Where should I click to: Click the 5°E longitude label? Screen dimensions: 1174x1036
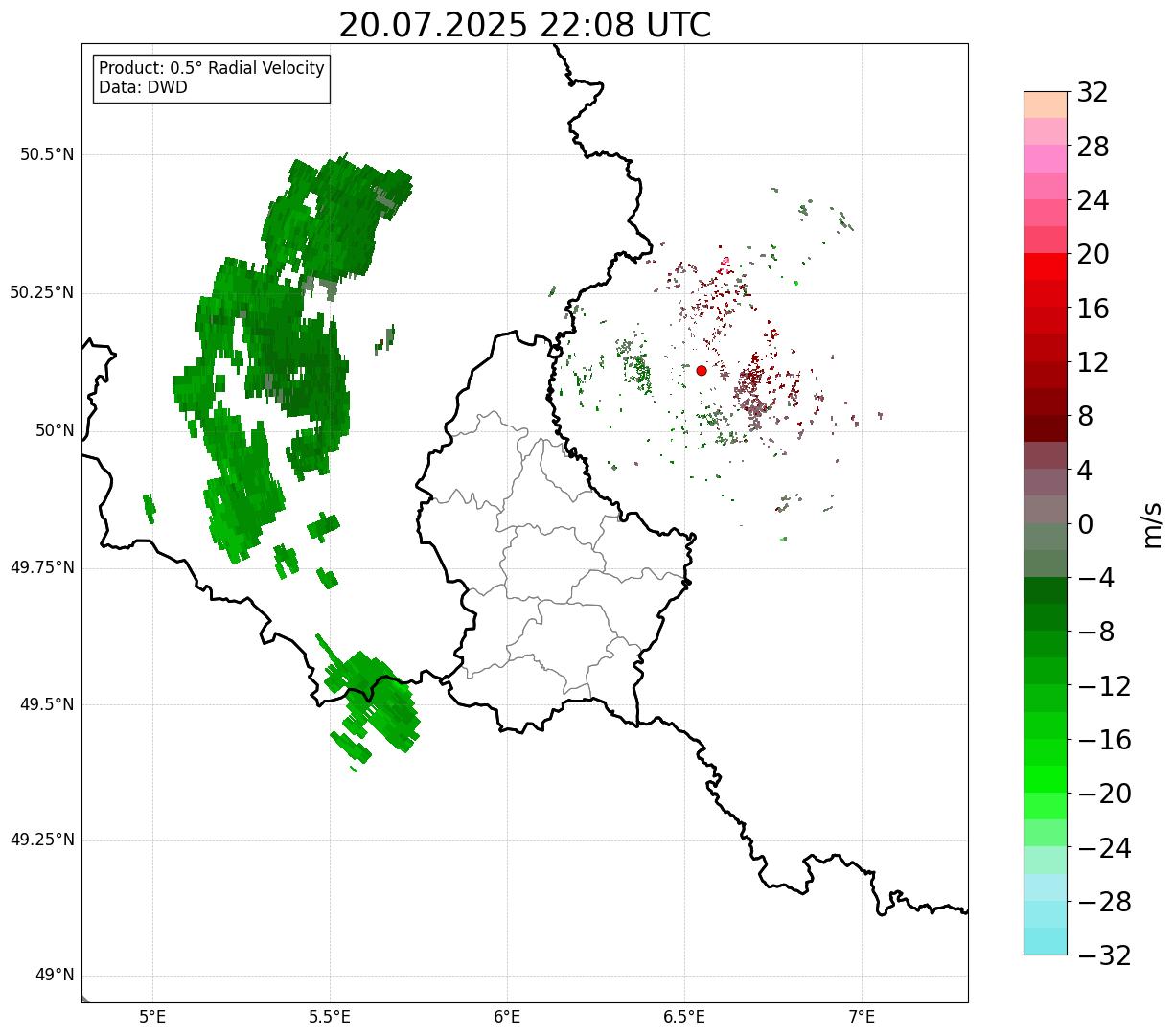click(152, 1017)
